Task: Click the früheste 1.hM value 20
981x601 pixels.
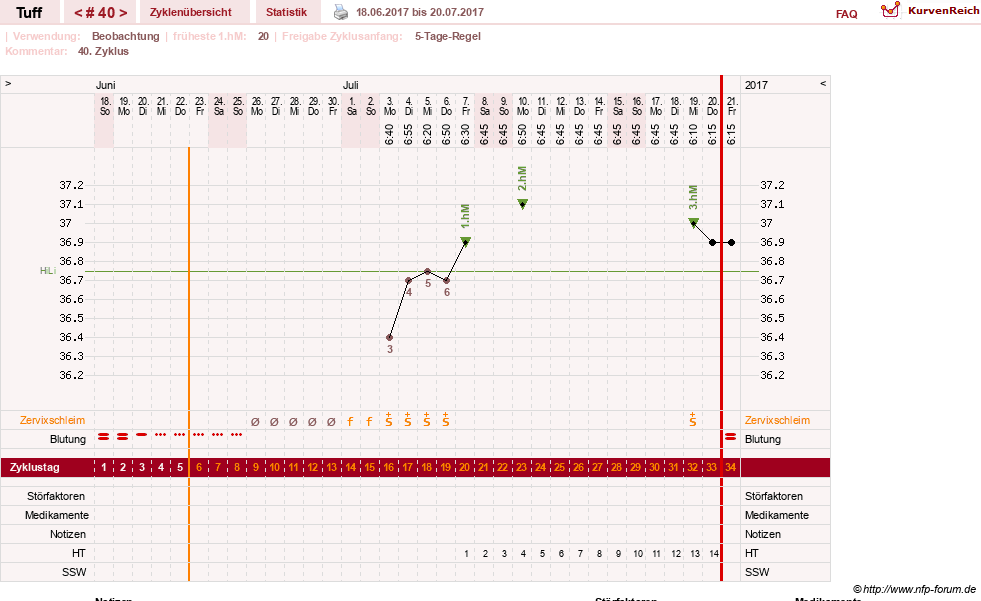Action: point(263,36)
